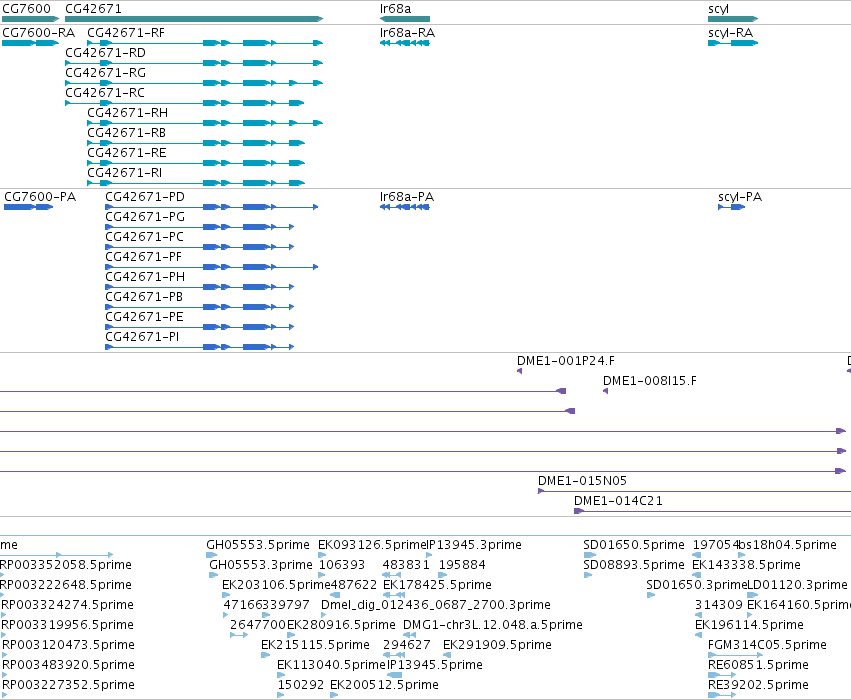Click EST EK093126.5prime
The height and width of the screenshot is (700, 851).
click(372, 545)
